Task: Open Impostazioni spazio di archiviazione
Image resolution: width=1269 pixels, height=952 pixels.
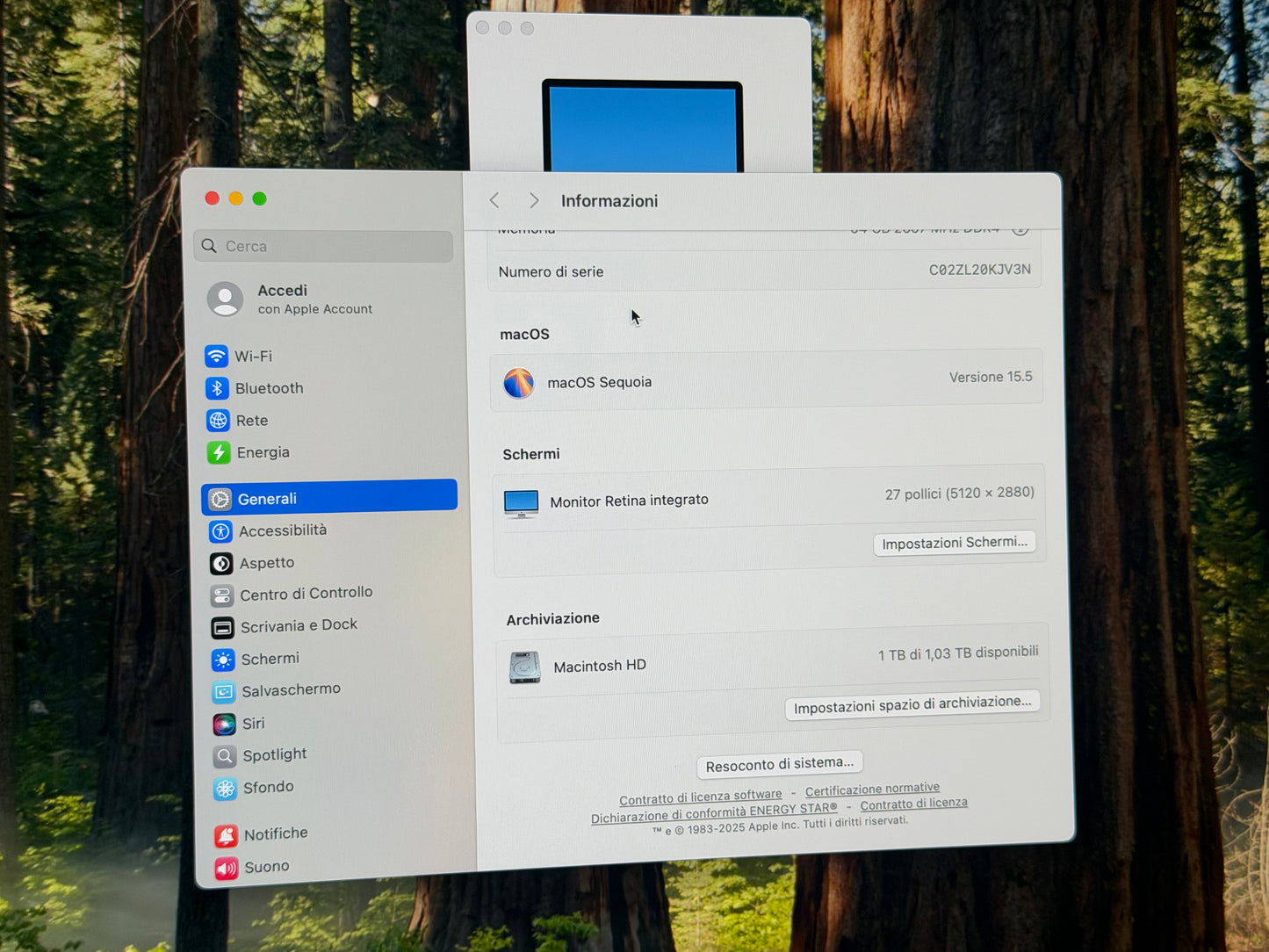Action: tap(912, 704)
